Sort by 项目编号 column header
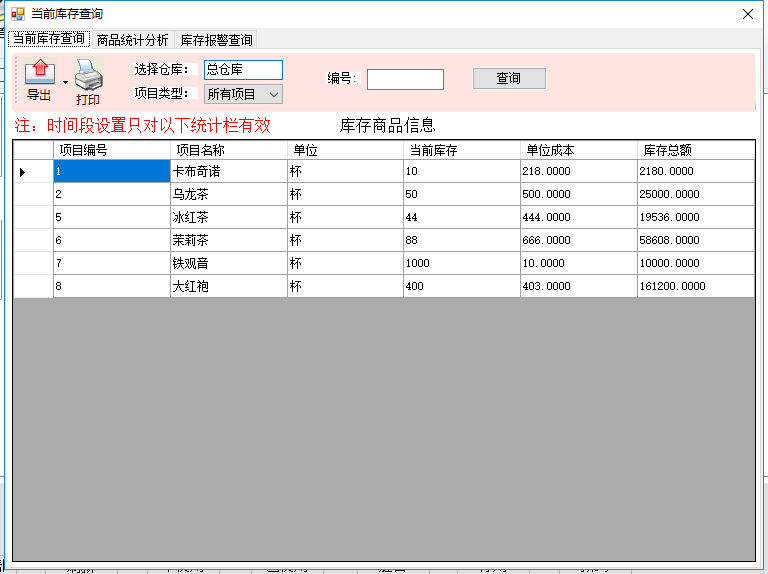The width and height of the screenshot is (768, 574). [x=111, y=150]
